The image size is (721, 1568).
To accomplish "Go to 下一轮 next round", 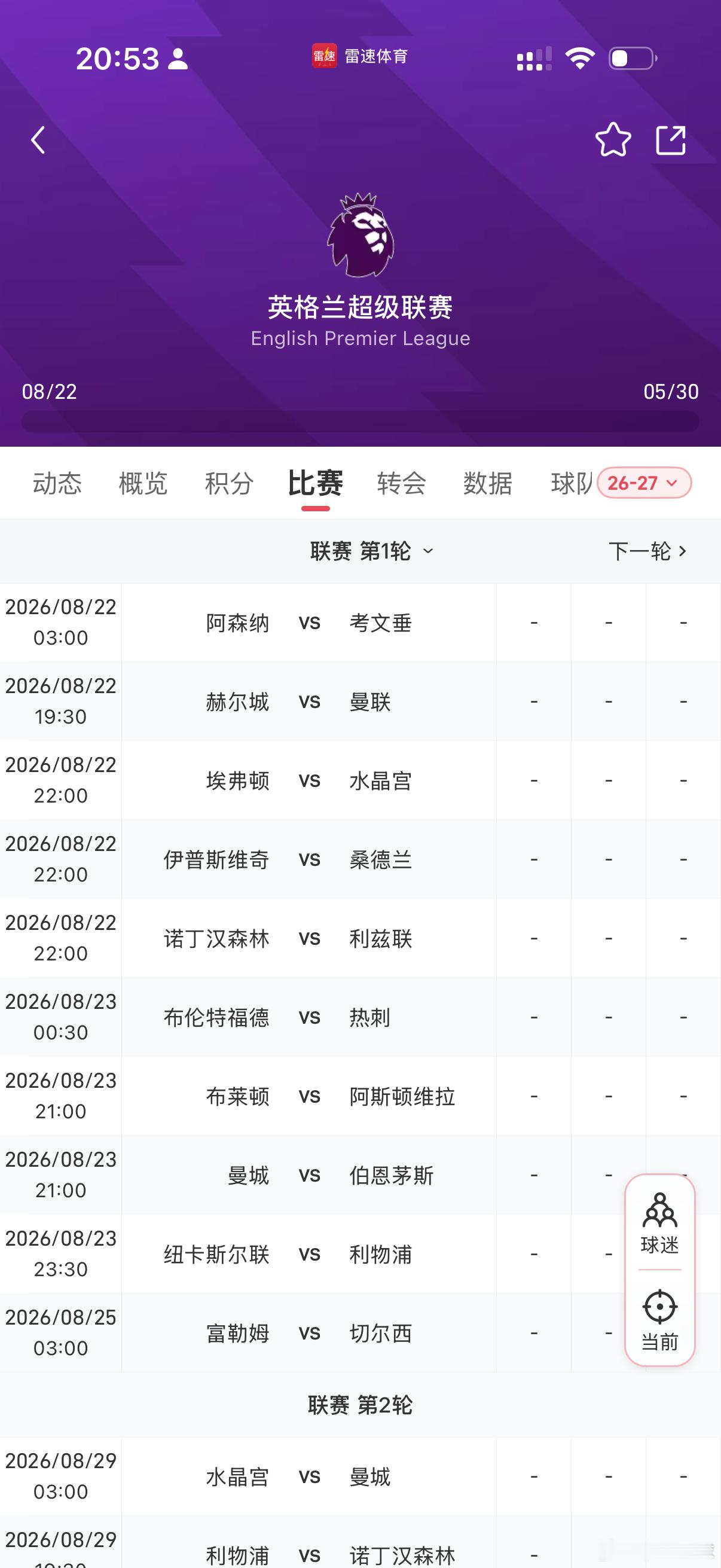I will (647, 551).
